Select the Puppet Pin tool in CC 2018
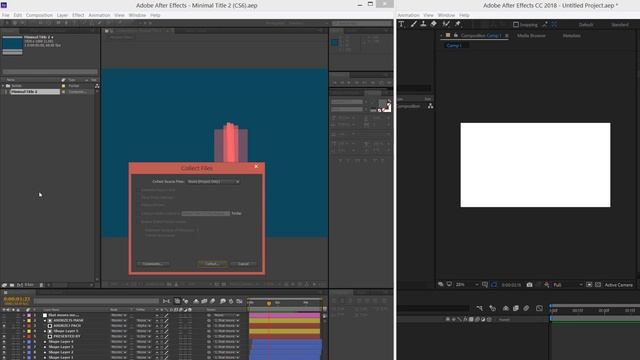This screenshot has width=640, height=360. click(458, 24)
